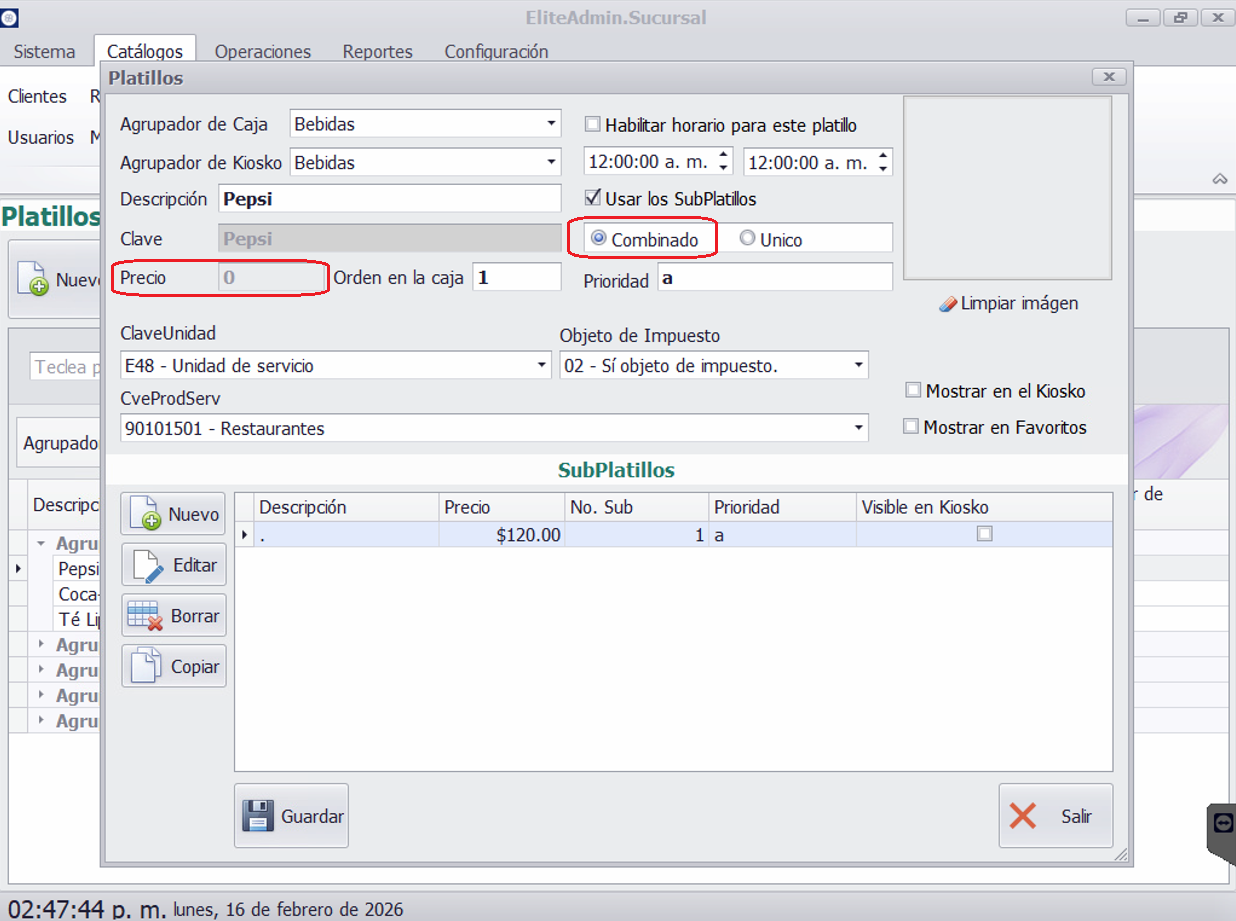Click the Configuración menu tab

pos(496,52)
